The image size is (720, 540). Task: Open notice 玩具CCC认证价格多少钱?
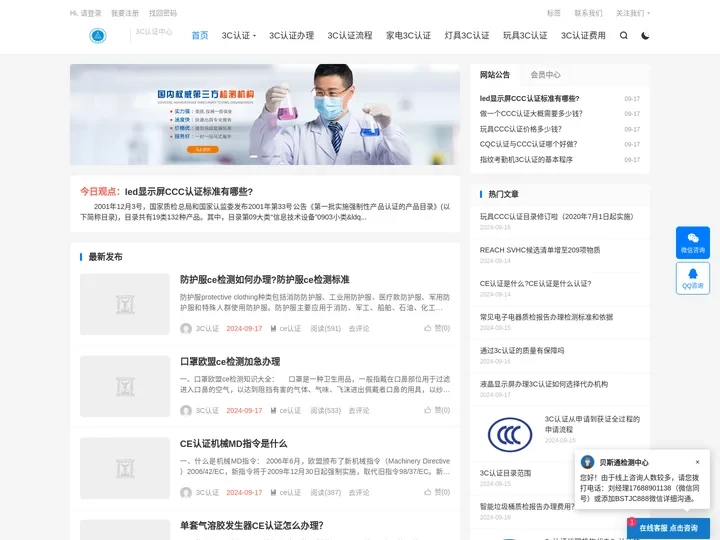[x=521, y=129]
